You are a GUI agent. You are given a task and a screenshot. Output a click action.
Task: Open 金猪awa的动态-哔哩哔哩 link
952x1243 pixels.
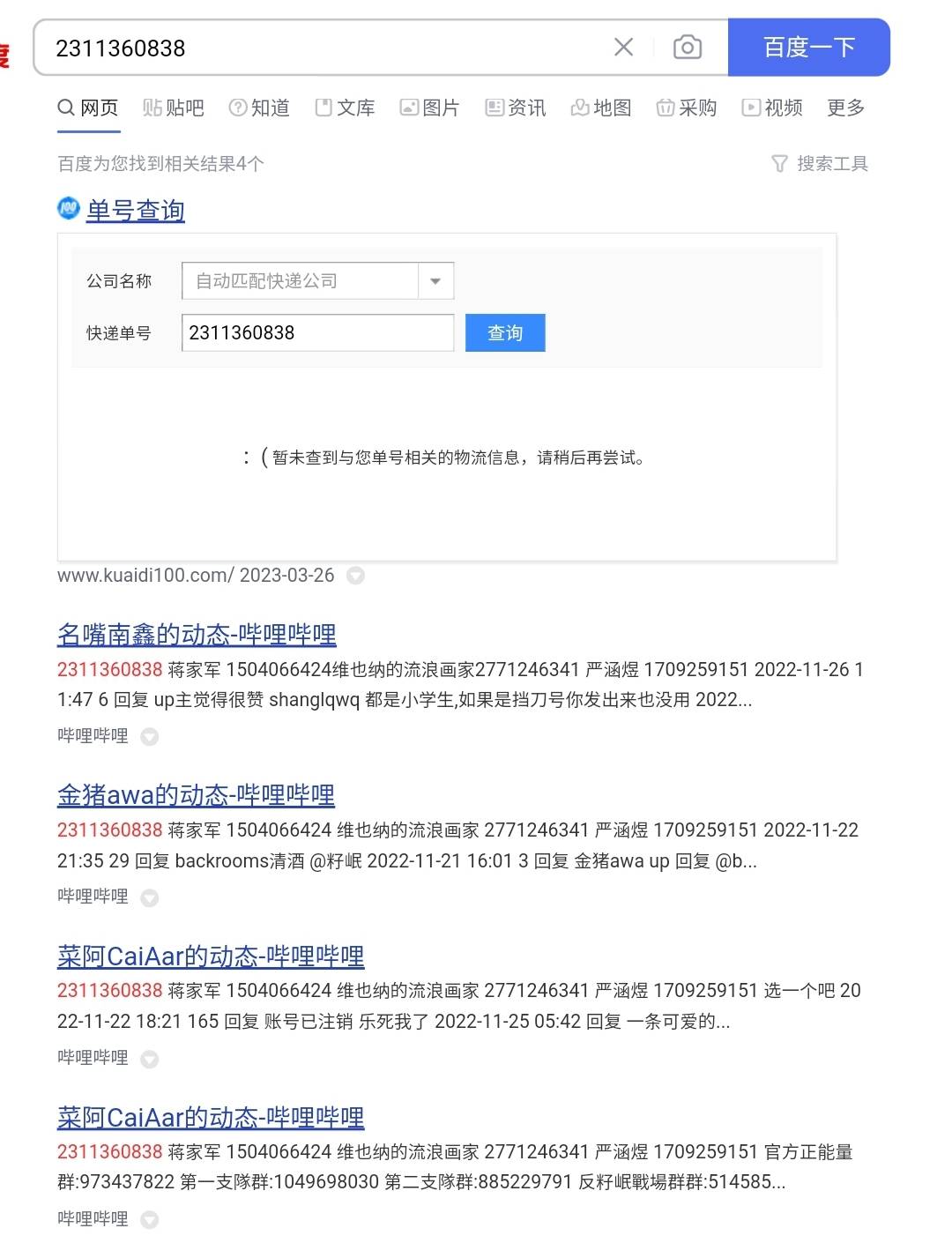196,795
